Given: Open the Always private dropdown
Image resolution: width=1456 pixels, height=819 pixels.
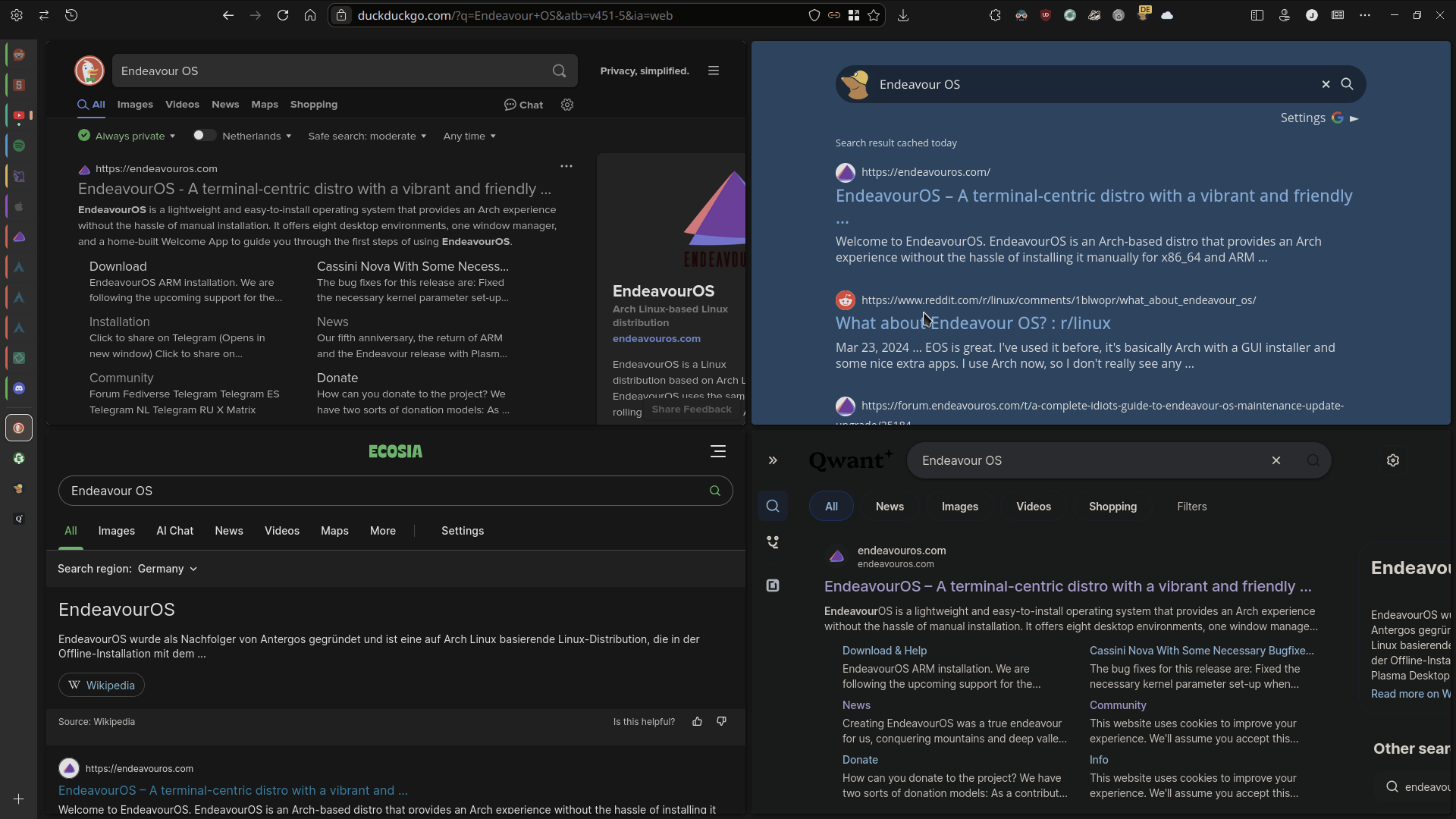Looking at the screenshot, I should pyautogui.click(x=127, y=136).
